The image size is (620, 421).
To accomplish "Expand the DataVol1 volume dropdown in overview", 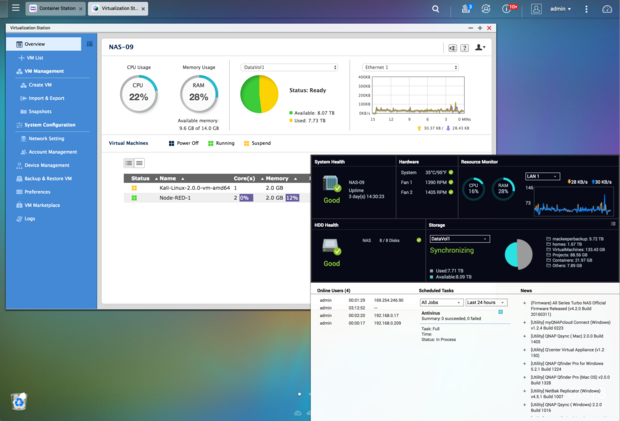I will (x=289, y=67).
